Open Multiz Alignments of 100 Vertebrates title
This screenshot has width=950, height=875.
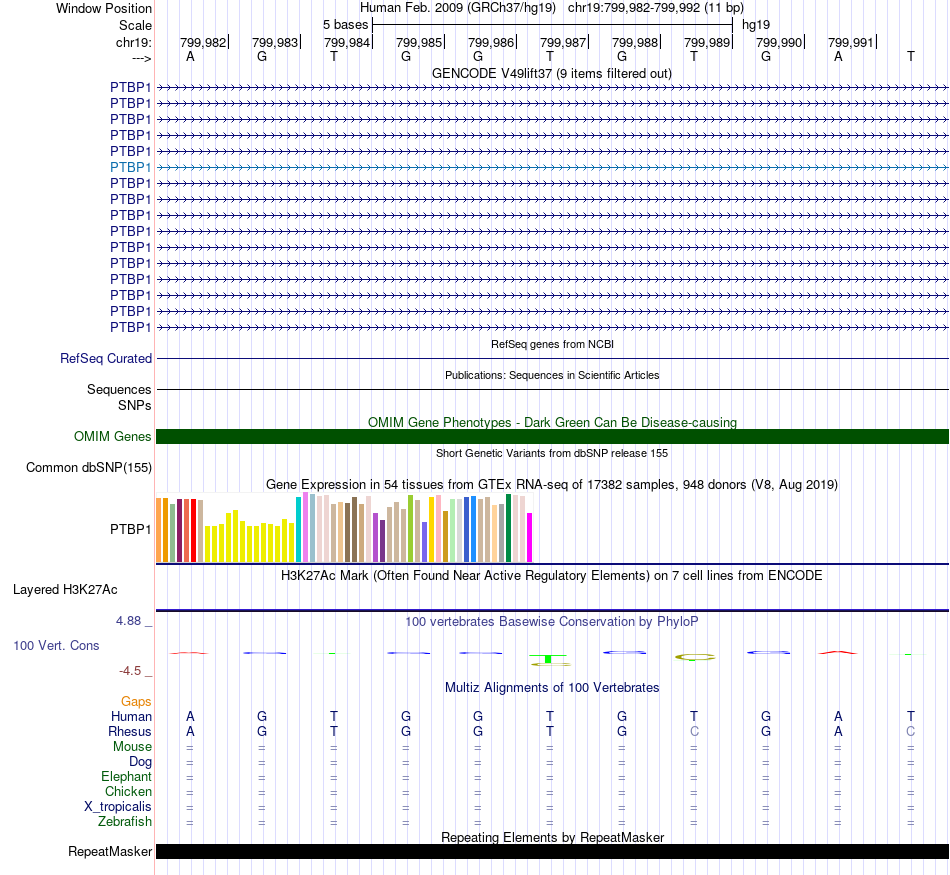[552, 688]
